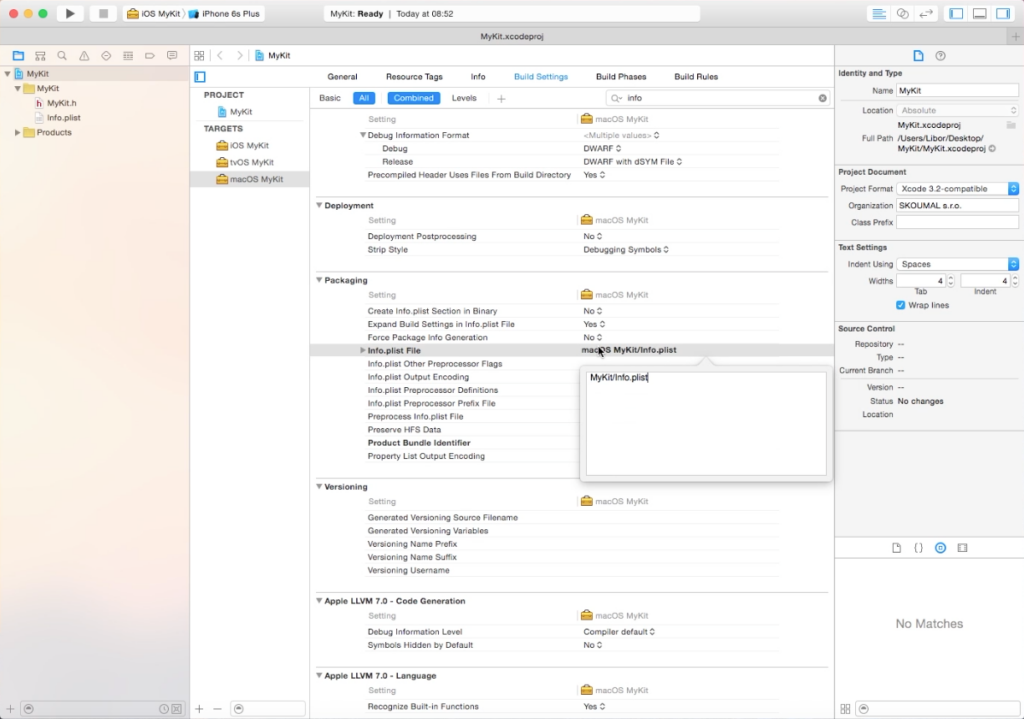
Task: Open the Test navigator diamond icon
Action: click(106, 56)
